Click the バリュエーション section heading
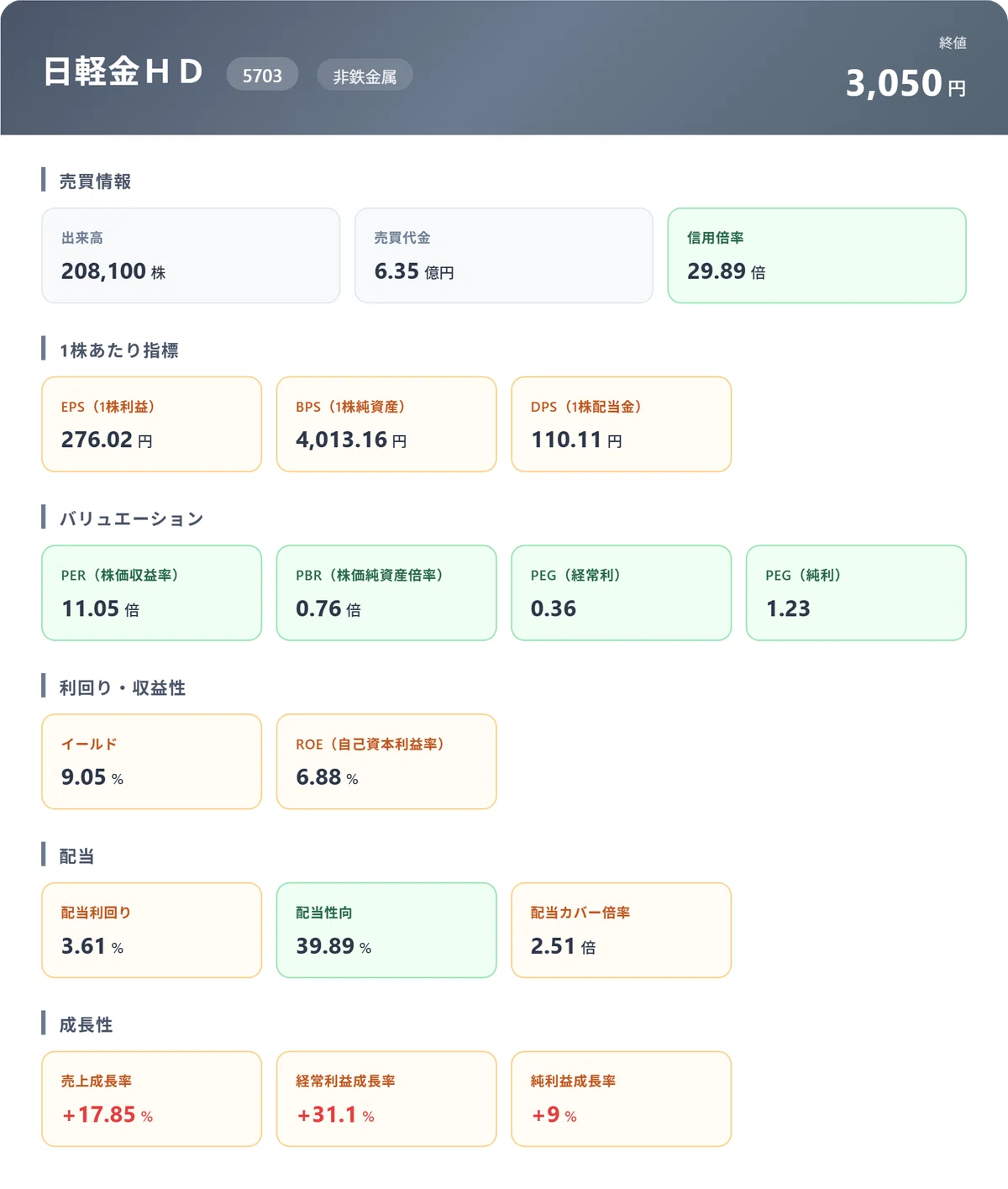Screen dimensions: 1008x1189 point(131,518)
